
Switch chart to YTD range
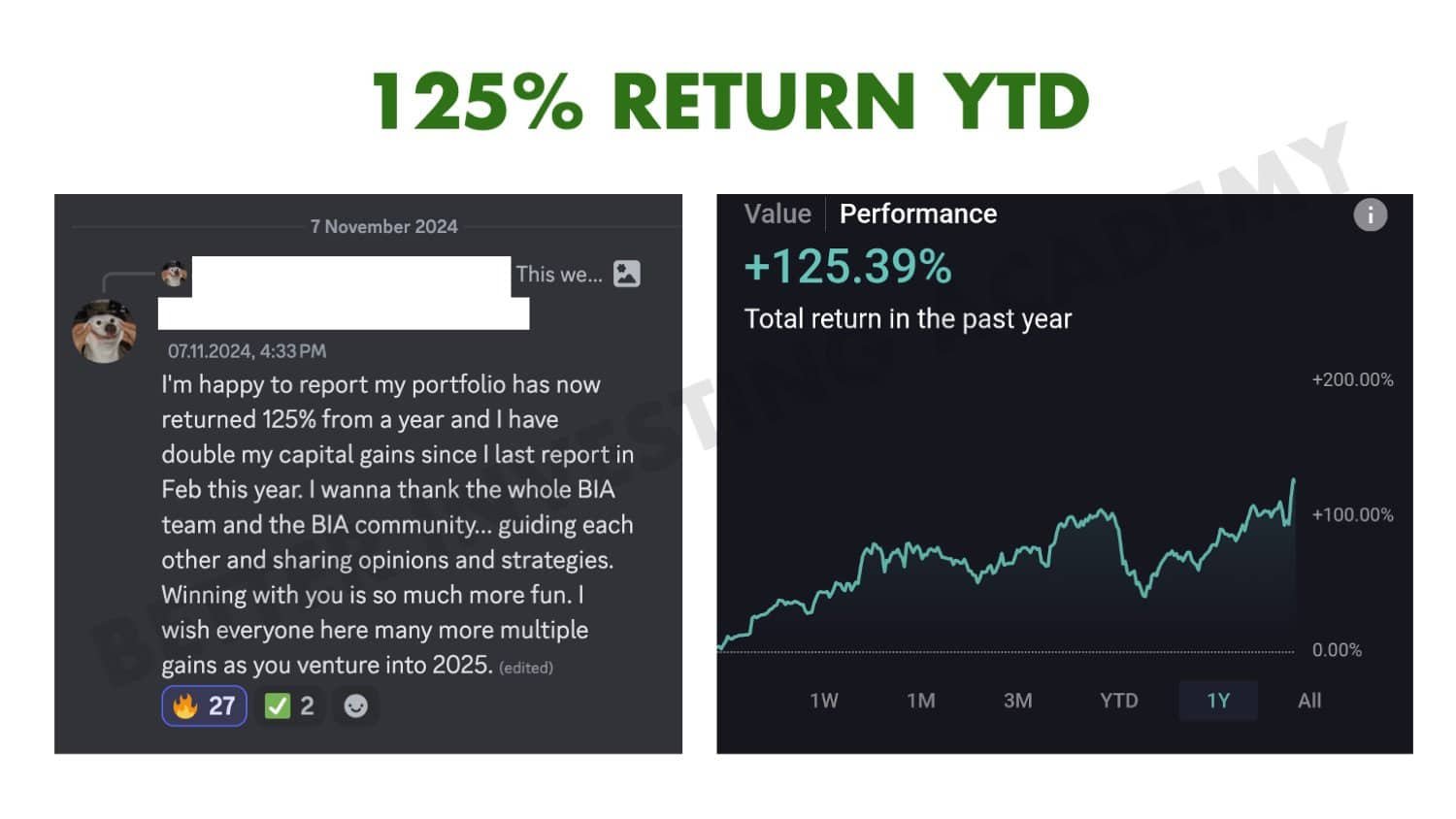[x=1118, y=701]
